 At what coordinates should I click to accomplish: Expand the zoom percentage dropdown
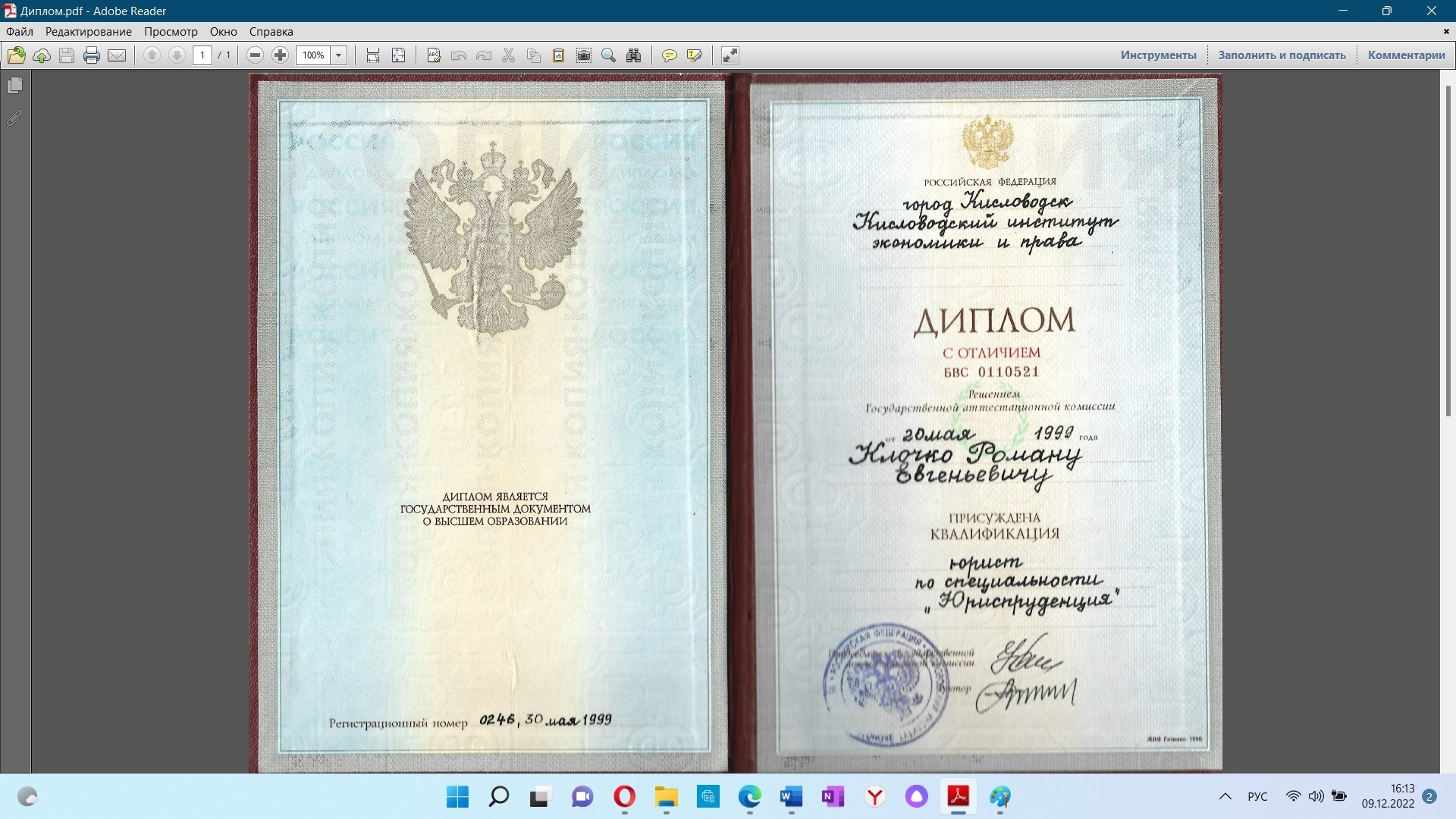pos(339,55)
